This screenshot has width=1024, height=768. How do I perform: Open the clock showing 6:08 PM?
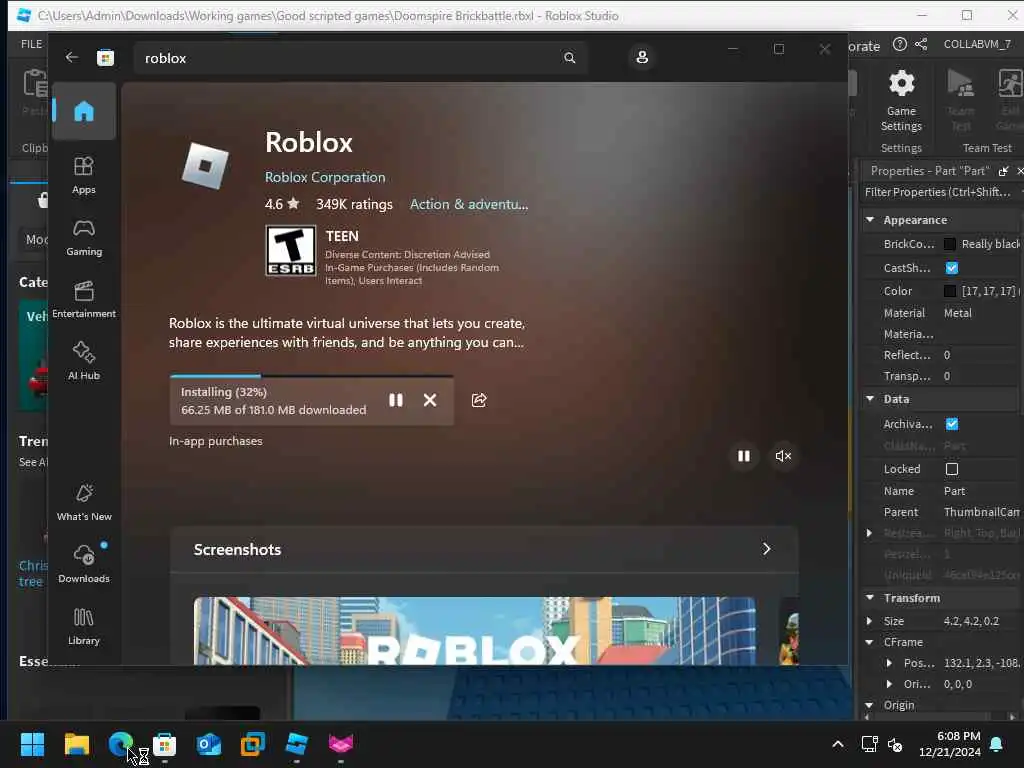coord(950,744)
